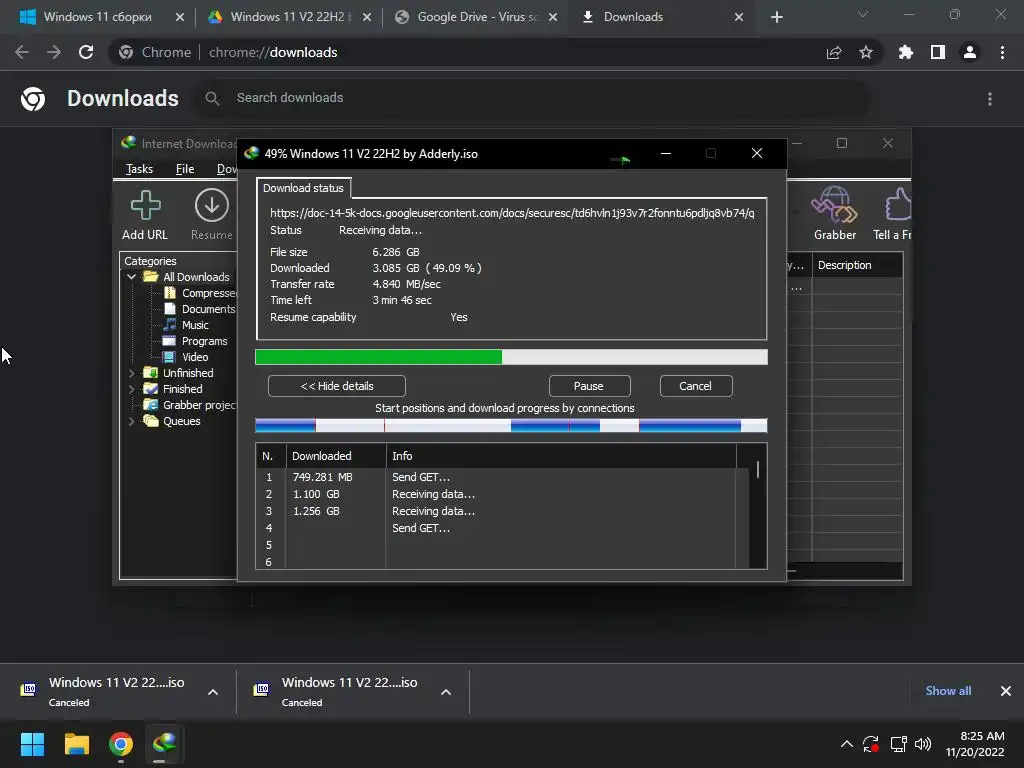Click the Internet Download Manager window logo icon

(x=129, y=143)
